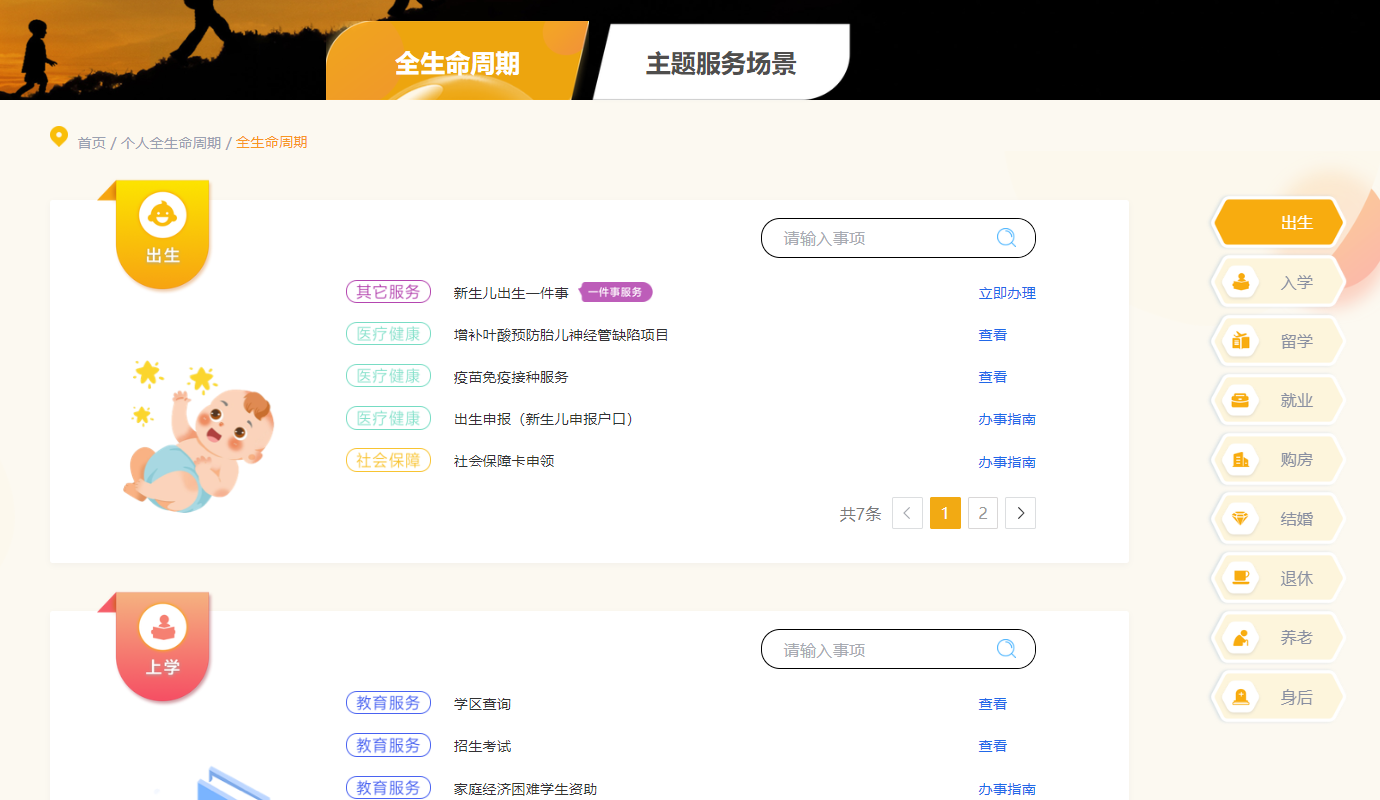
Task: Click 首页 in the breadcrumb
Action: 91,143
